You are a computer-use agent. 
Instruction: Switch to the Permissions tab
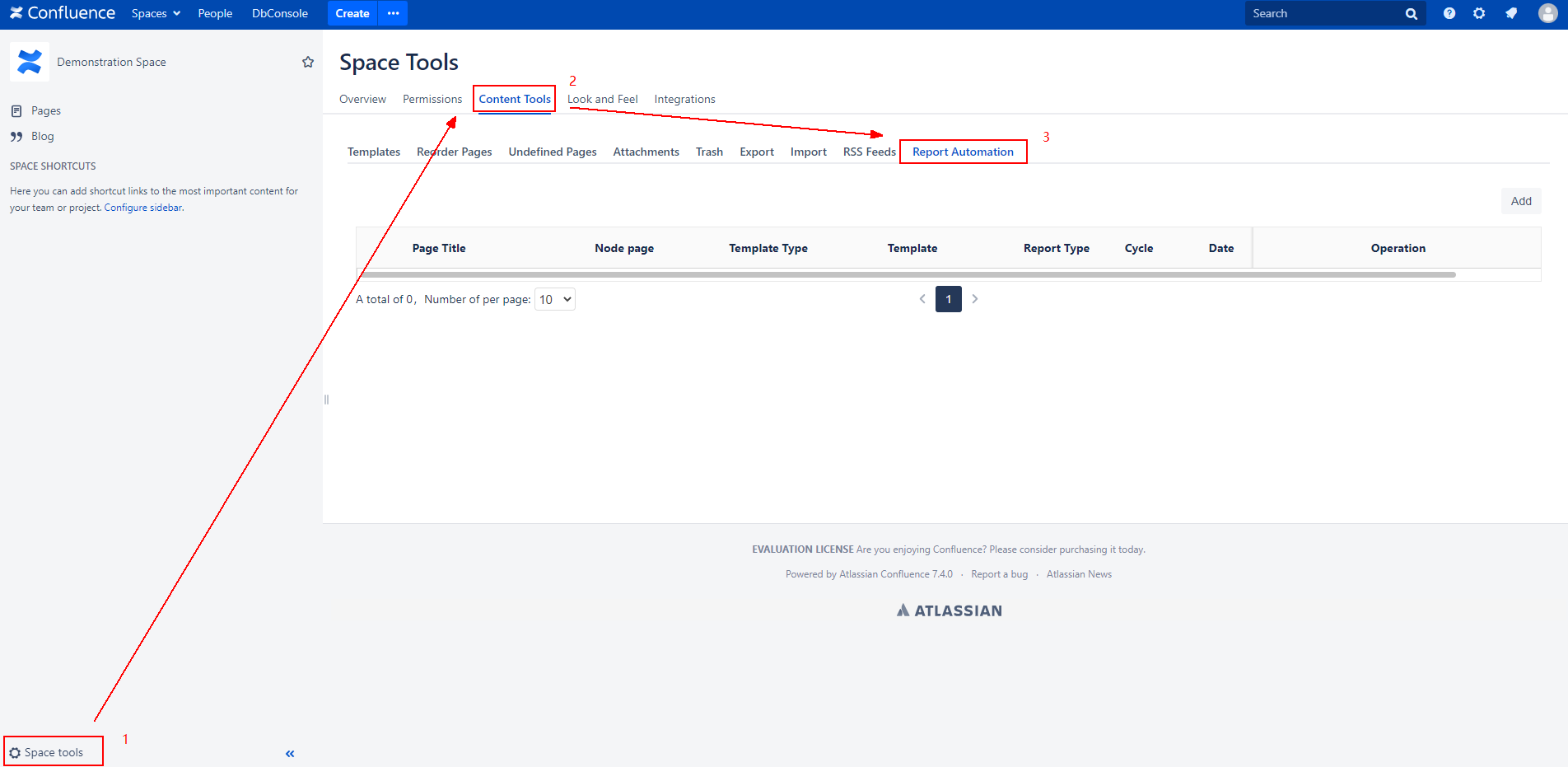tap(432, 99)
